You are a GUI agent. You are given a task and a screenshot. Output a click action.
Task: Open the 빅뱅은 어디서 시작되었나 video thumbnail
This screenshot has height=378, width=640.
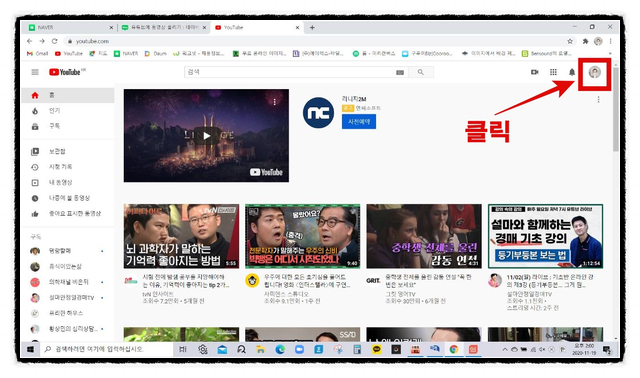click(x=302, y=236)
